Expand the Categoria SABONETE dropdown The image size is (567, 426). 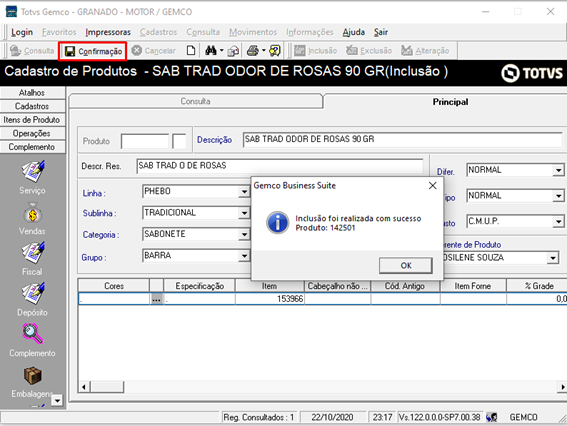click(244, 235)
